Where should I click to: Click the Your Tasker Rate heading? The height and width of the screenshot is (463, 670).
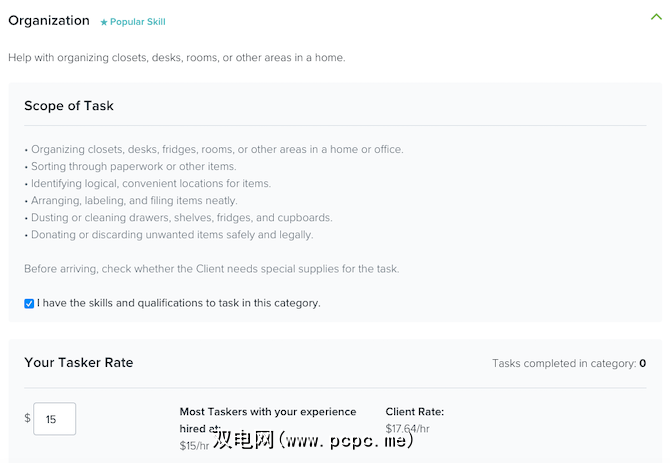78,362
